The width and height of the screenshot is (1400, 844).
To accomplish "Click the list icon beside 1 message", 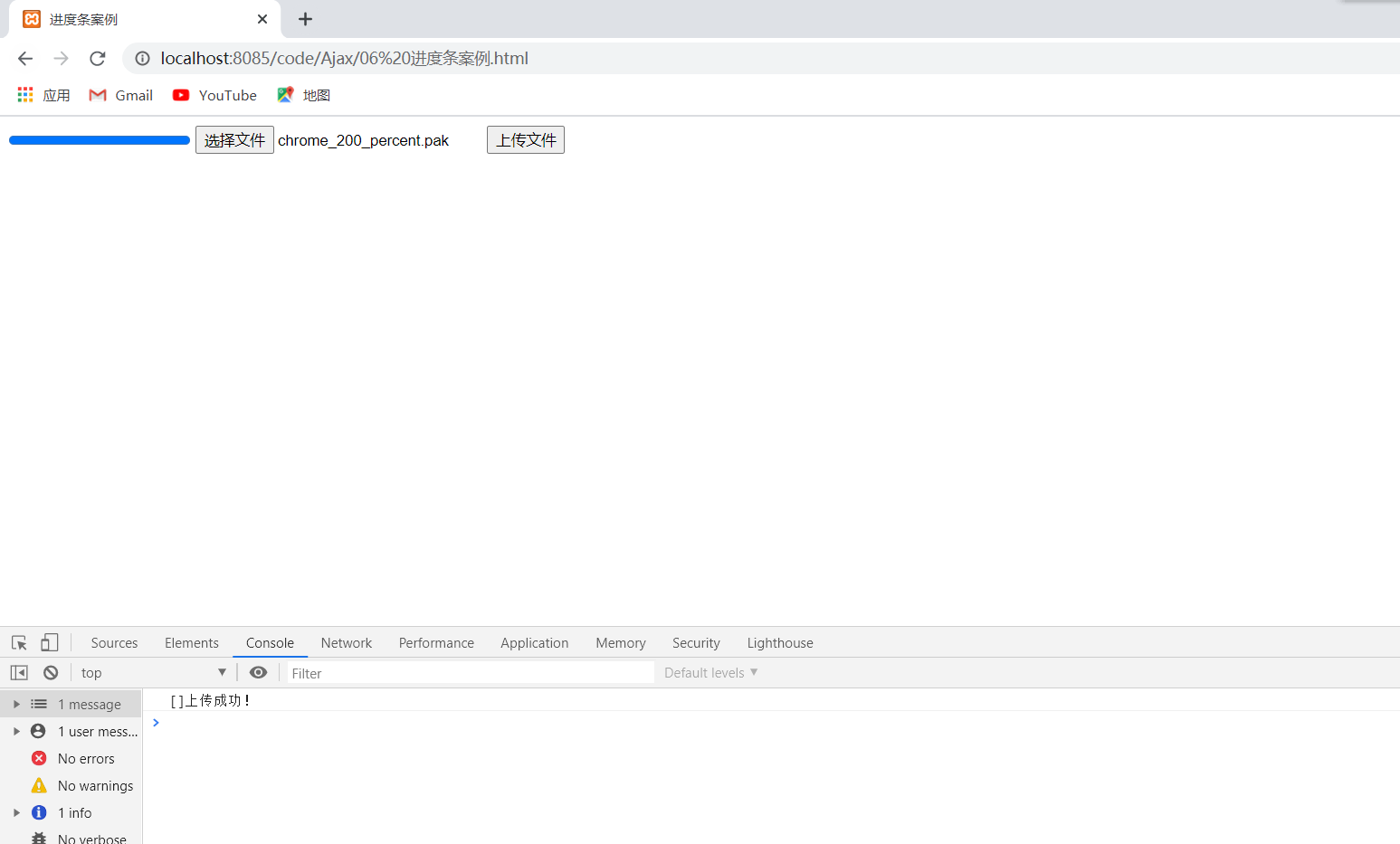I will pyautogui.click(x=39, y=704).
